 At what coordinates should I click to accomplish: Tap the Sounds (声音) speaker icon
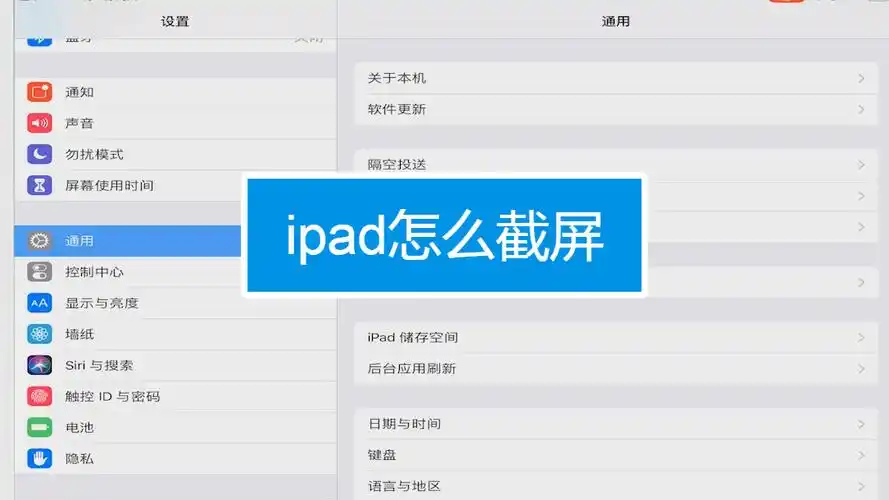pyautogui.click(x=39, y=123)
